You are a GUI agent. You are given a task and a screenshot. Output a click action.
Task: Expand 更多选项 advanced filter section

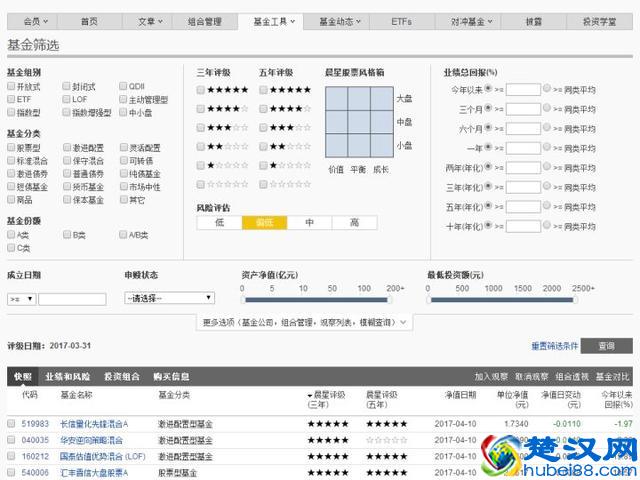[304, 322]
